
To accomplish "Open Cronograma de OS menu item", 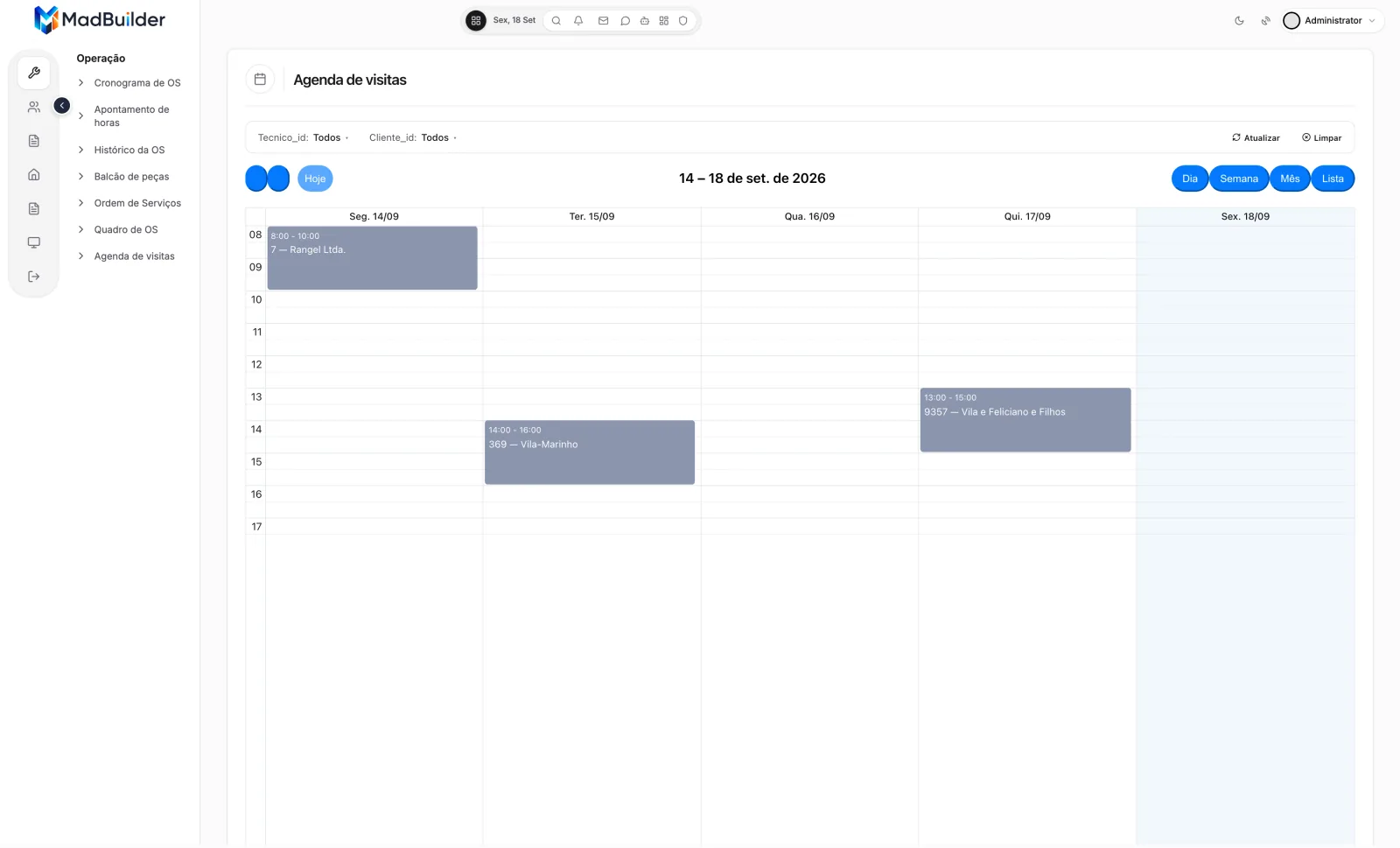I will (x=137, y=83).
